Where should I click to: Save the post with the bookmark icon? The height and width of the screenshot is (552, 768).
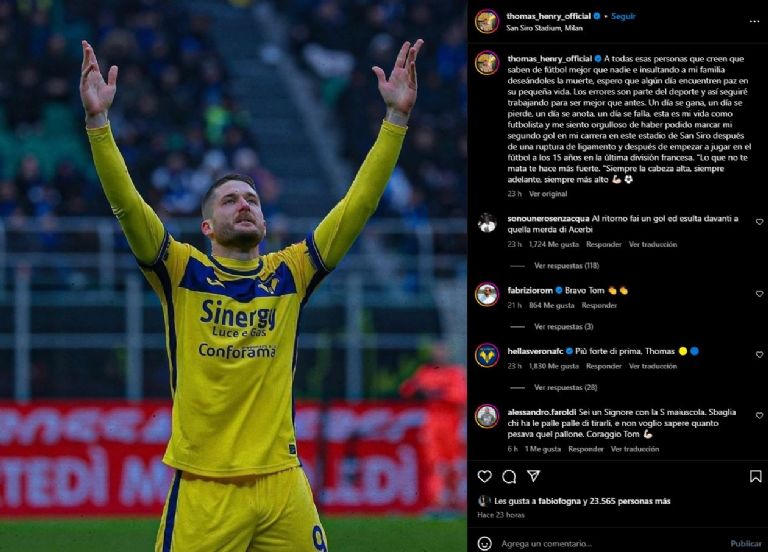point(755,476)
